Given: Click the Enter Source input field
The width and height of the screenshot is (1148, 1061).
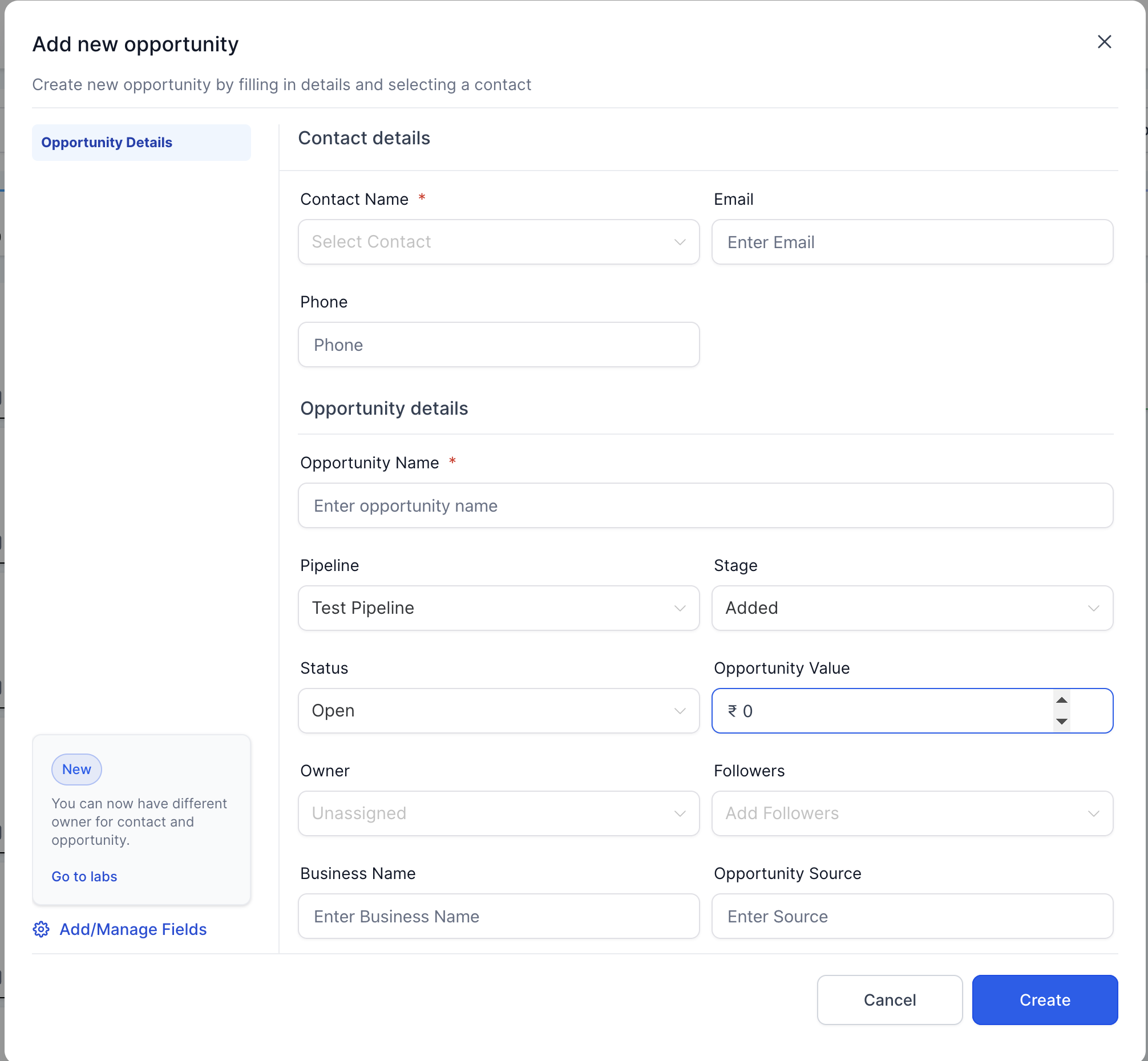Looking at the screenshot, I should pyautogui.click(x=911, y=916).
